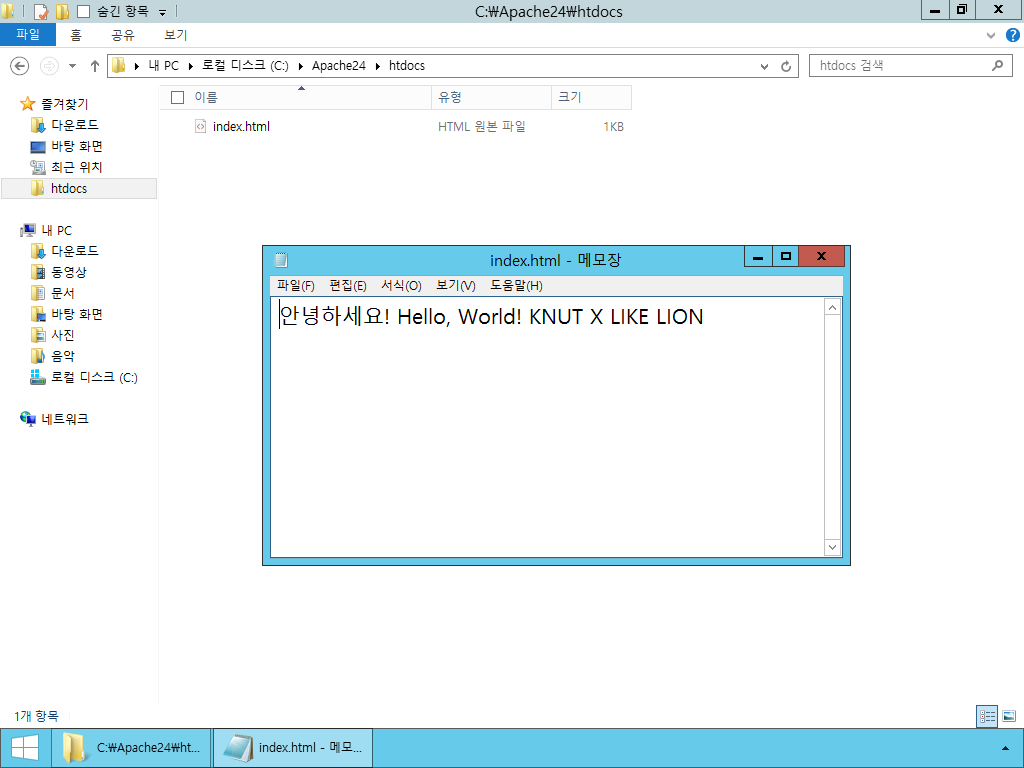
Task: Open the Windows Start button
Action: pyautogui.click(x=25, y=748)
